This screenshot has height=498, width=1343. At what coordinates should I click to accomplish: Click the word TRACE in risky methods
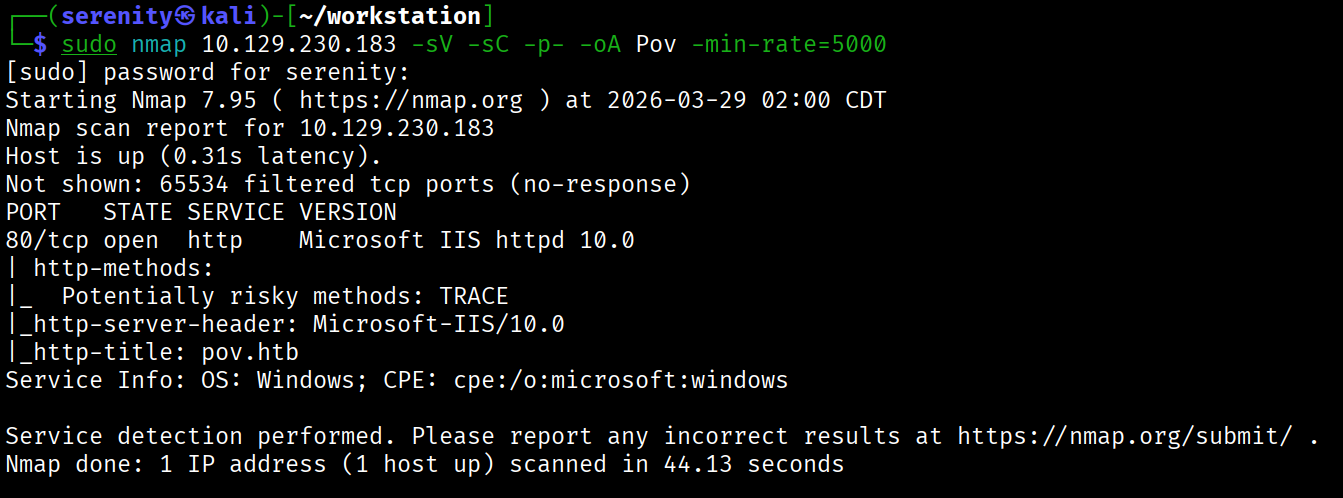(474, 296)
